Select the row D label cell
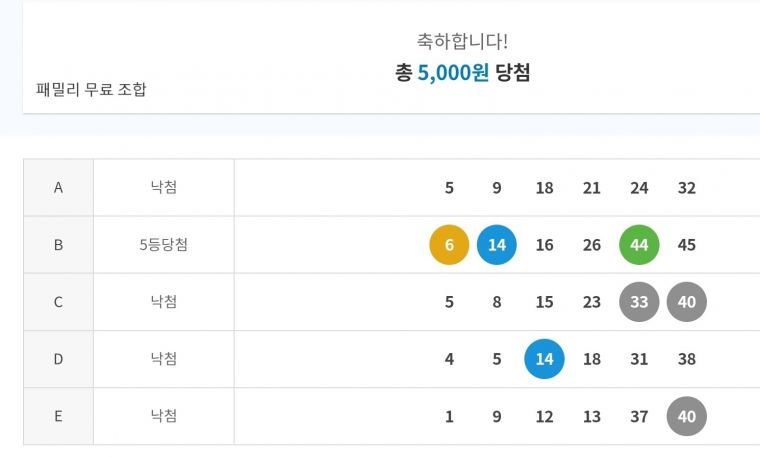This screenshot has height=457, width=760. tap(58, 359)
